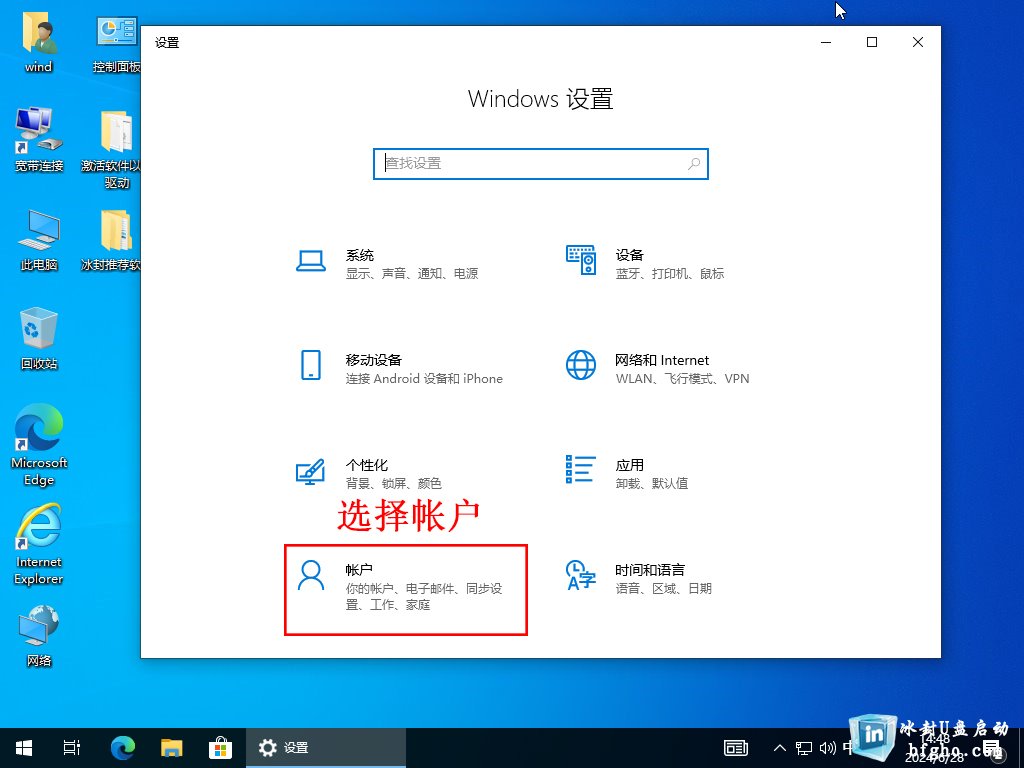Minimize the 设置 window
1024x768 pixels.
826,42
